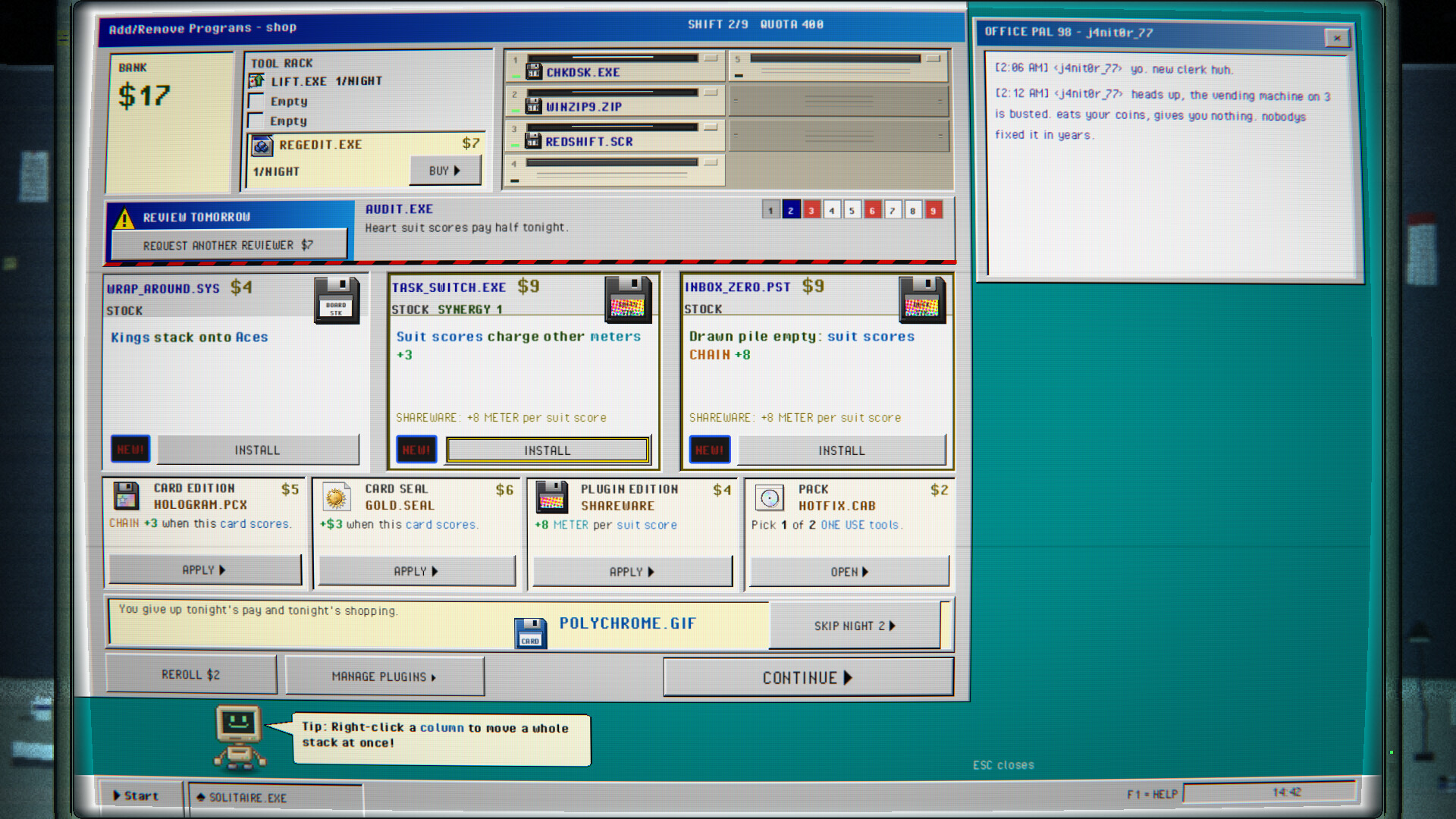Apply SHAREWARE plugin edition
1456x819 pixels.
point(632,572)
